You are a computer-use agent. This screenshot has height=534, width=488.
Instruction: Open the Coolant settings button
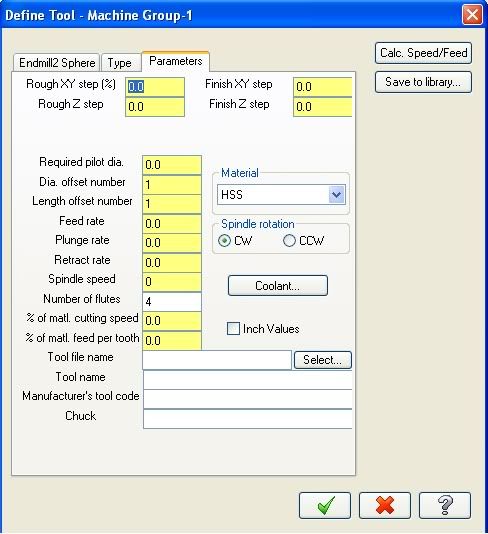coord(278,285)
